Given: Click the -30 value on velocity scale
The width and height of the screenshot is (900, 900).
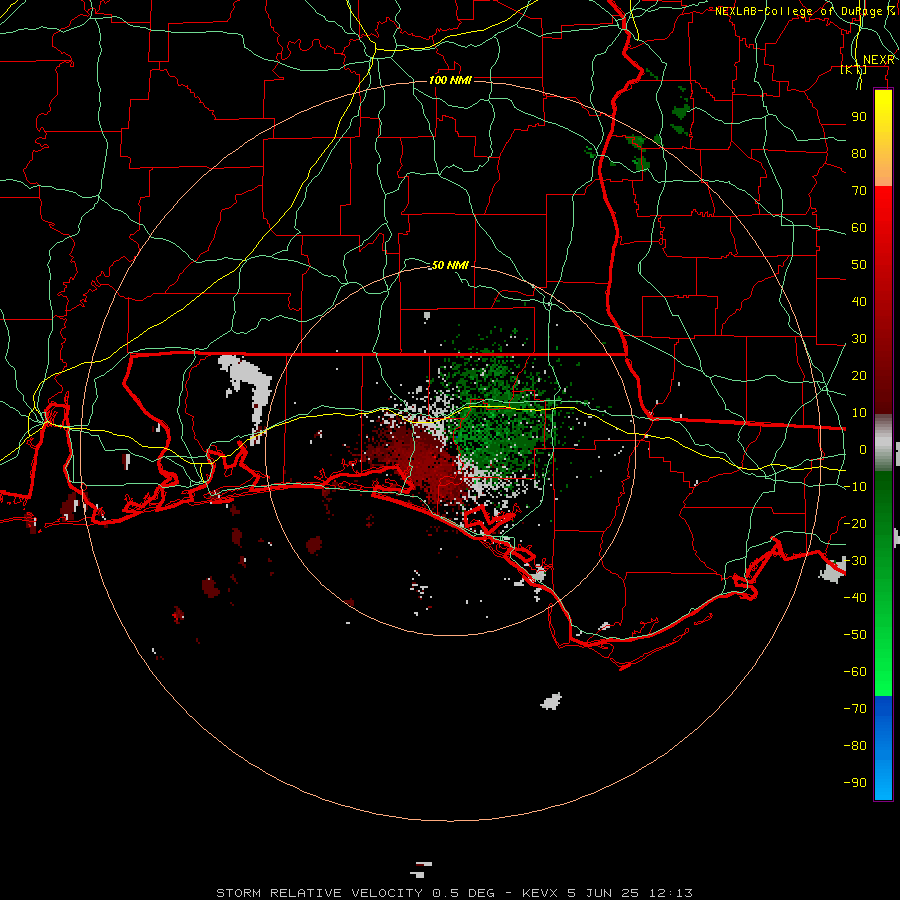Looking at the screenshot, I should pyautogui.click(x=855, y=561).
